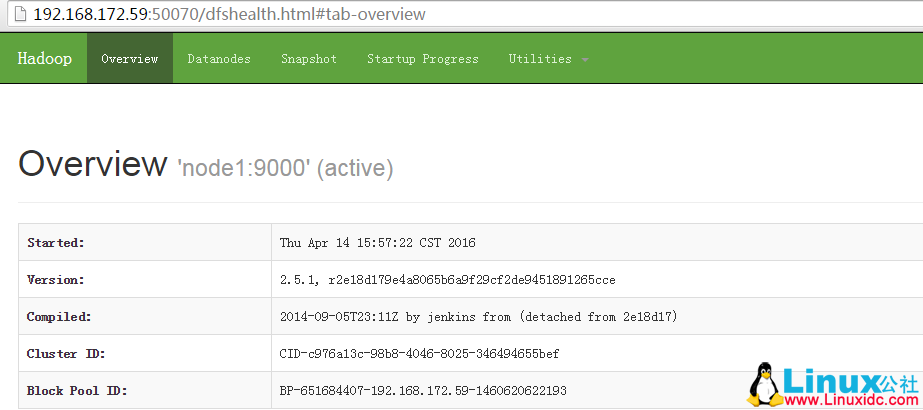Click the Started: row label
This screenshot has width=923, height=410.
56,242
